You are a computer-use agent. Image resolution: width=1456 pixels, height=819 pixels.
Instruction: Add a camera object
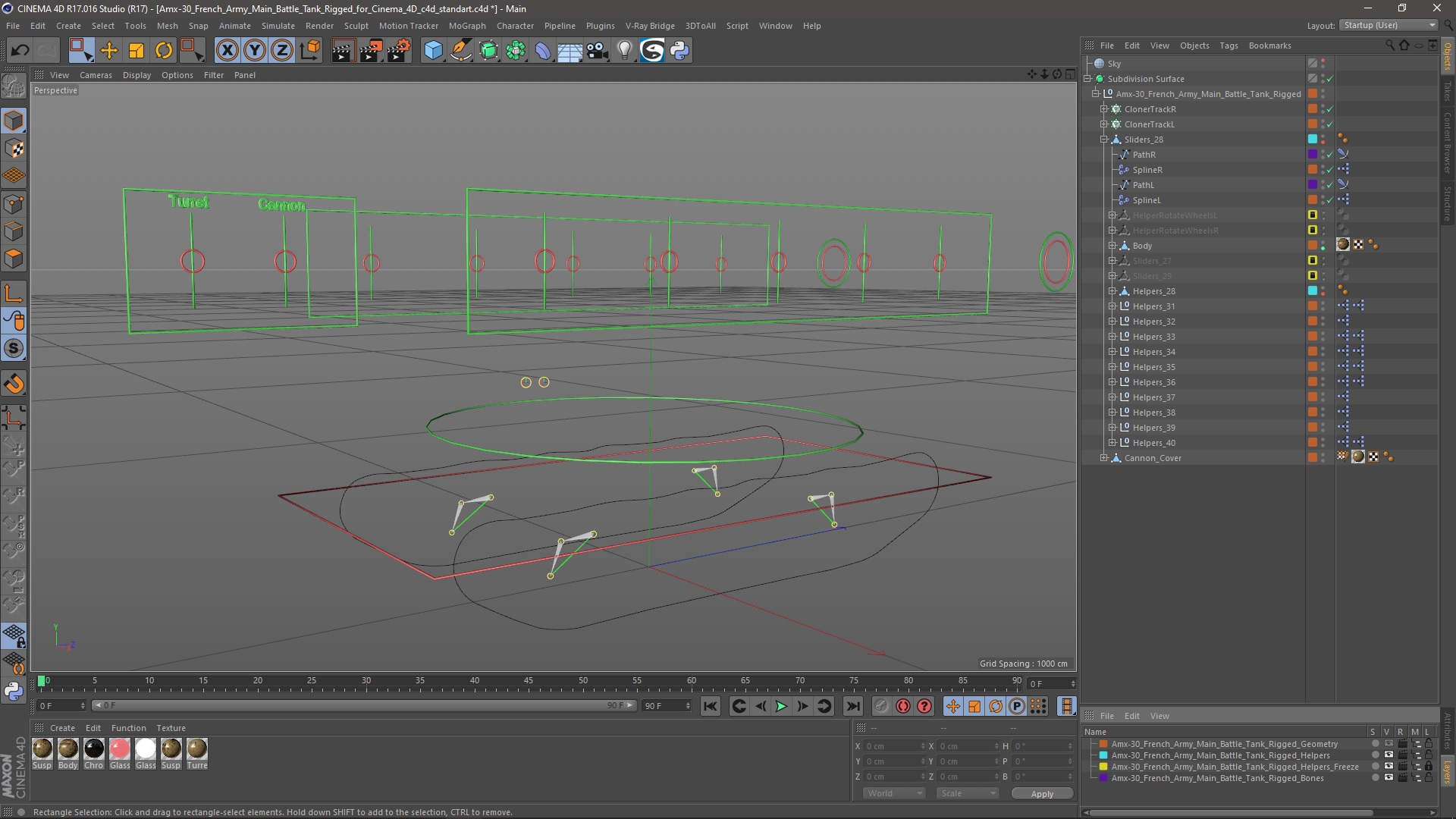click(x=598, y=51)
